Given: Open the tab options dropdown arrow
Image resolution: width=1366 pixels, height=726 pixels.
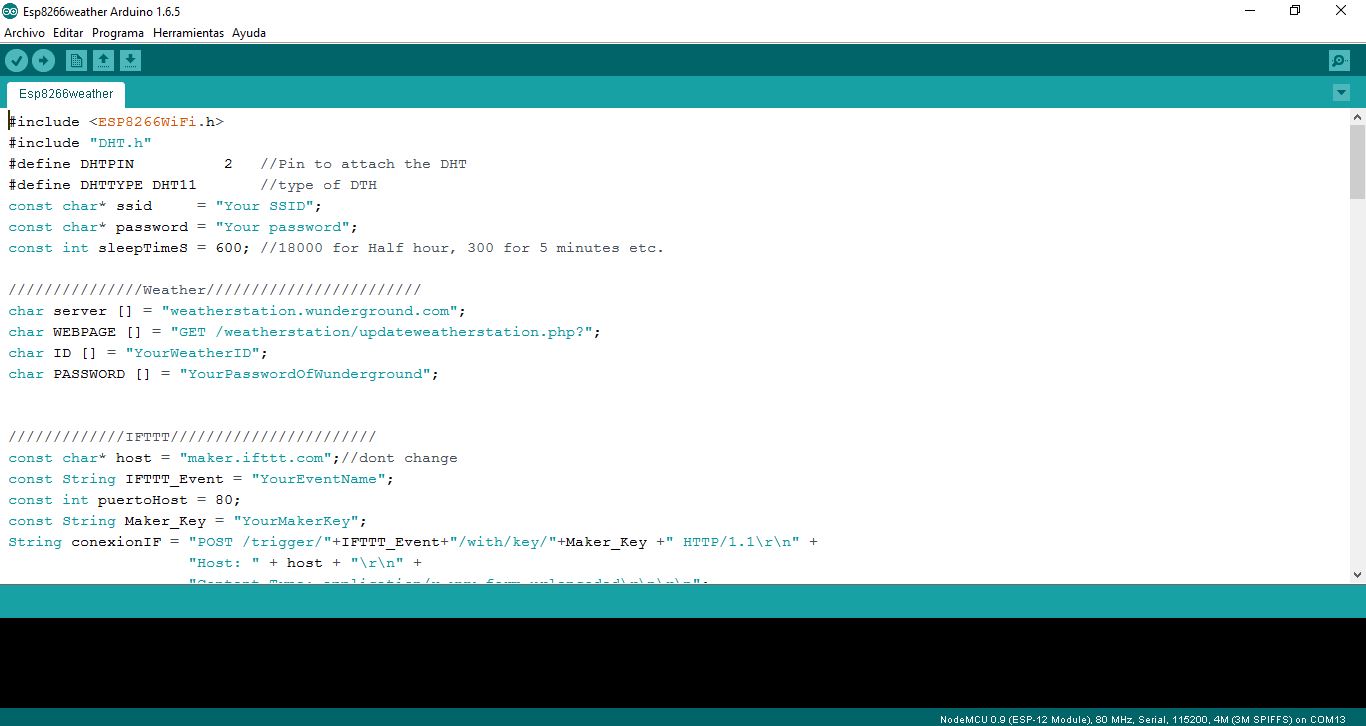Looking at the screenshot, I should [1341, 93].
